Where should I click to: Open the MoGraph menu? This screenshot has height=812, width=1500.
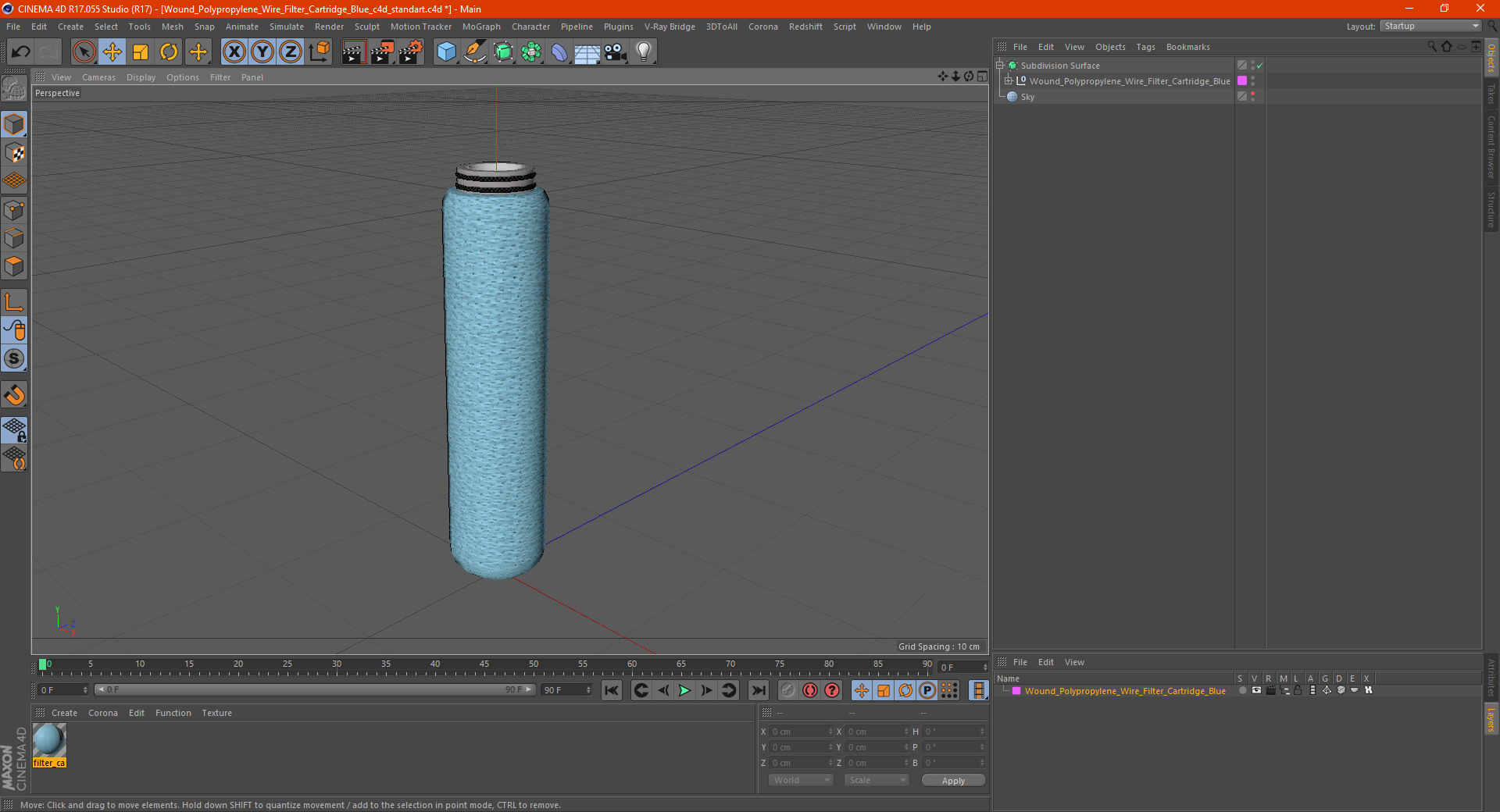pos(481,27)
